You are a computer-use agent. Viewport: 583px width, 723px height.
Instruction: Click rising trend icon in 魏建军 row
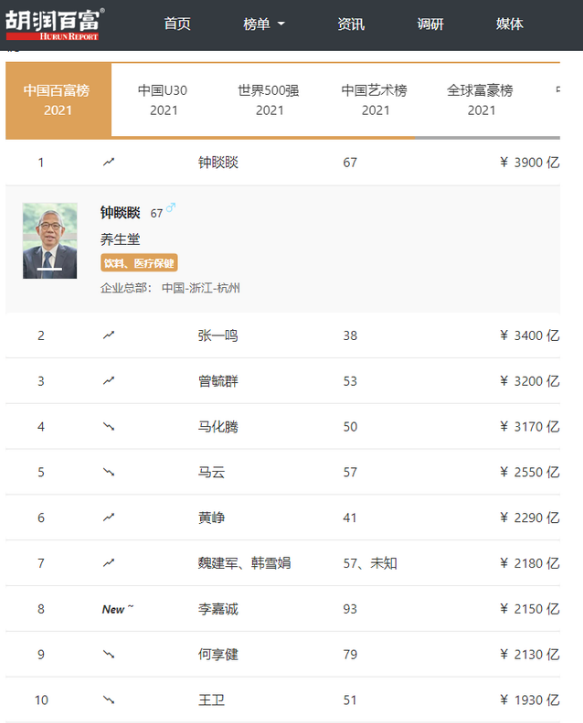(x=108, y=563)
